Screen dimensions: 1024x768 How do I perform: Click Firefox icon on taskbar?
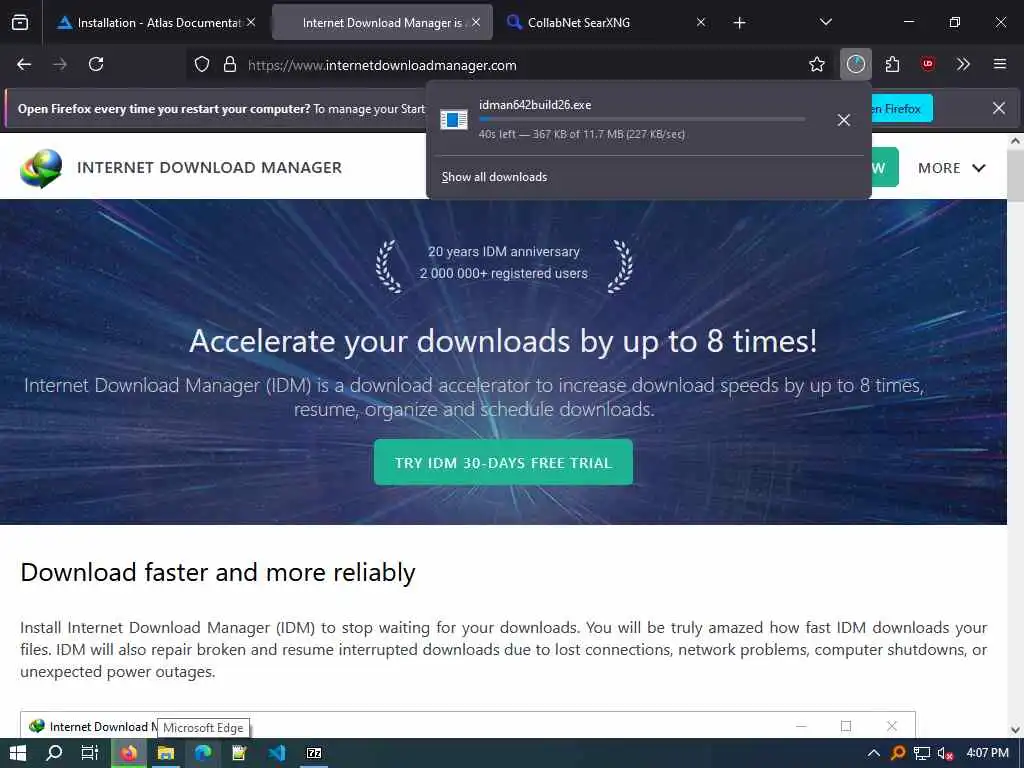pos(129,753)
